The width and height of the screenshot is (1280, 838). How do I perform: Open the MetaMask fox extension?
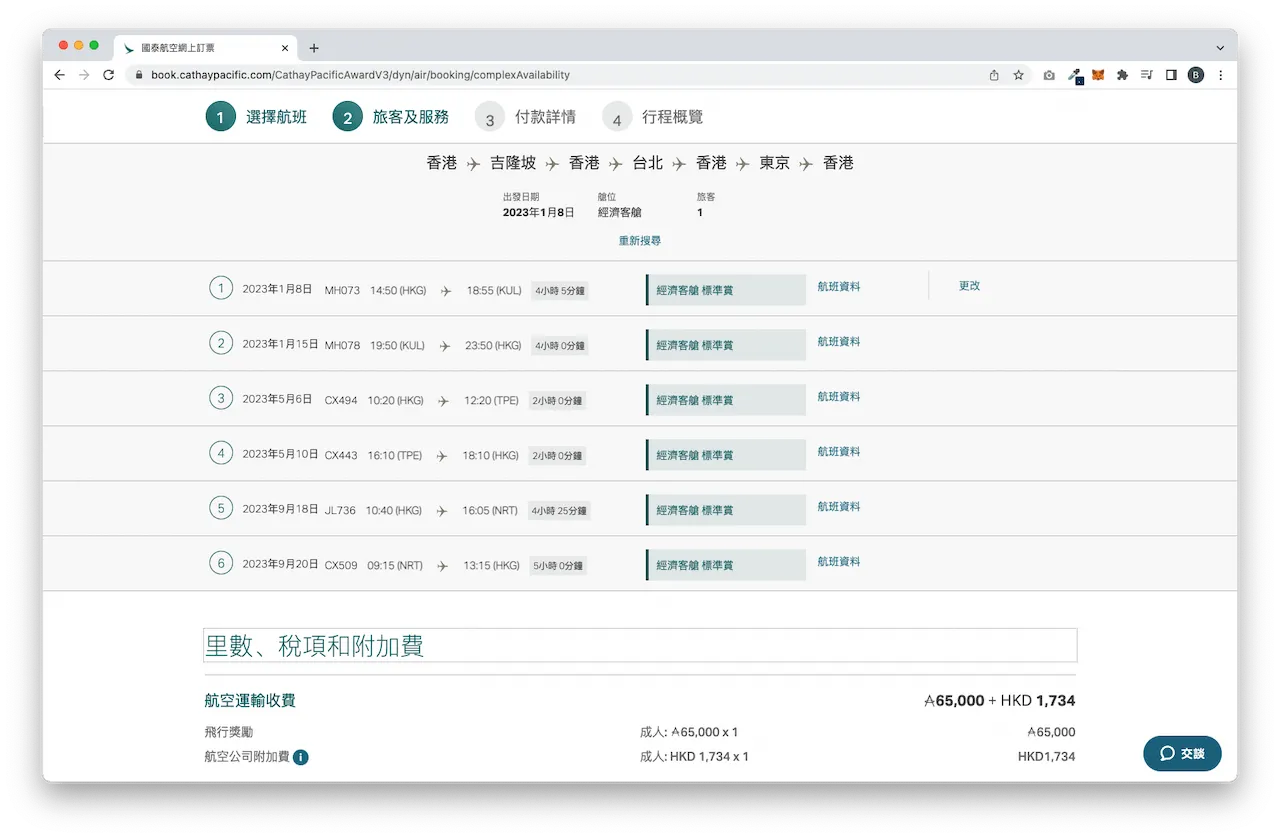(1098, 75)
